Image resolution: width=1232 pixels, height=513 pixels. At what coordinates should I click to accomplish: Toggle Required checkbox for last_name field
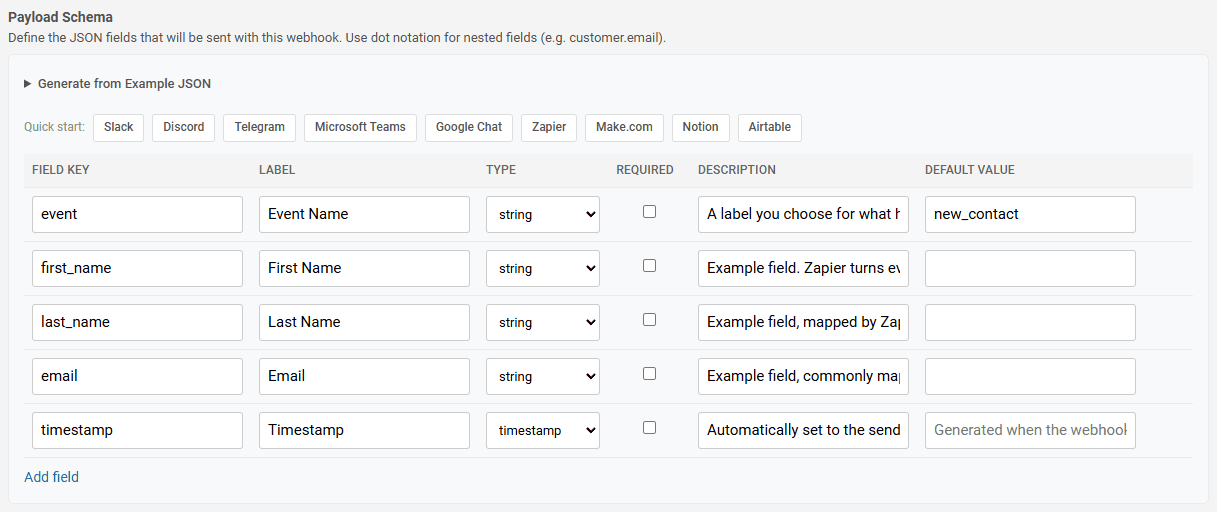click(x=649, y=319)
